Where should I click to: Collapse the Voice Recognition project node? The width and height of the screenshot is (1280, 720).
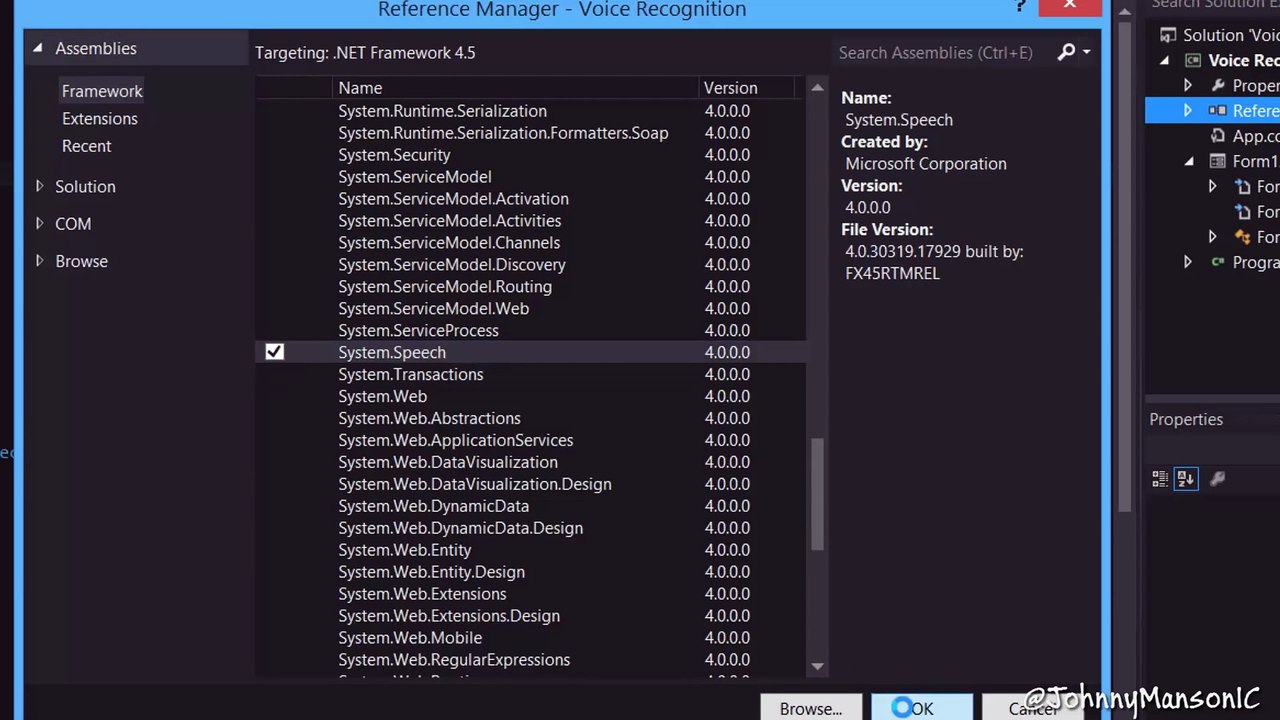tap(1164, 61)
